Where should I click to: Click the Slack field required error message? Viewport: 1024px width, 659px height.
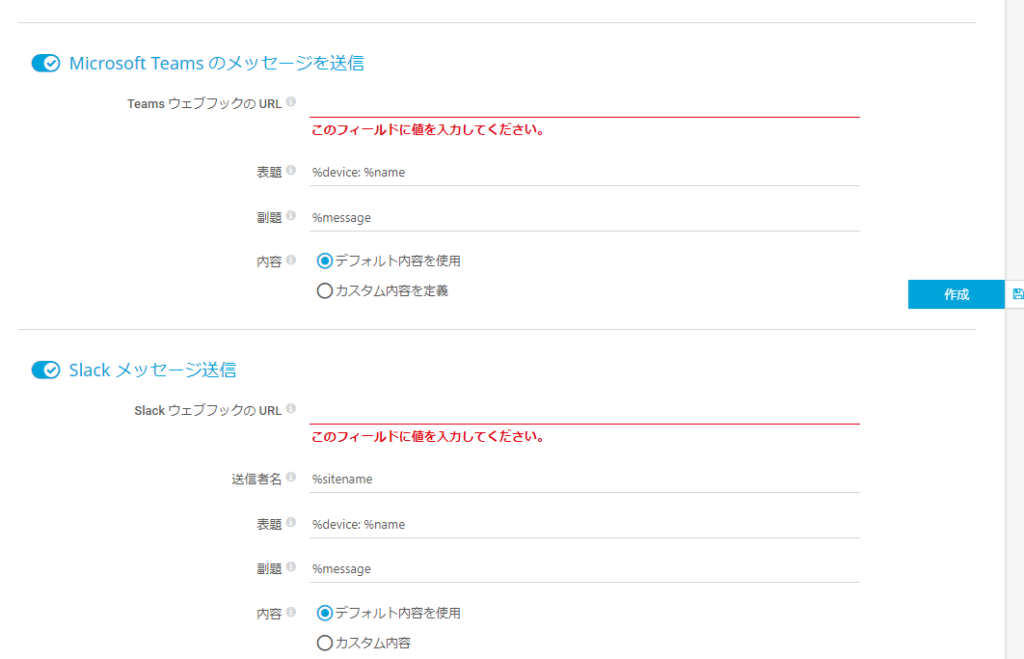pos(428,437)
